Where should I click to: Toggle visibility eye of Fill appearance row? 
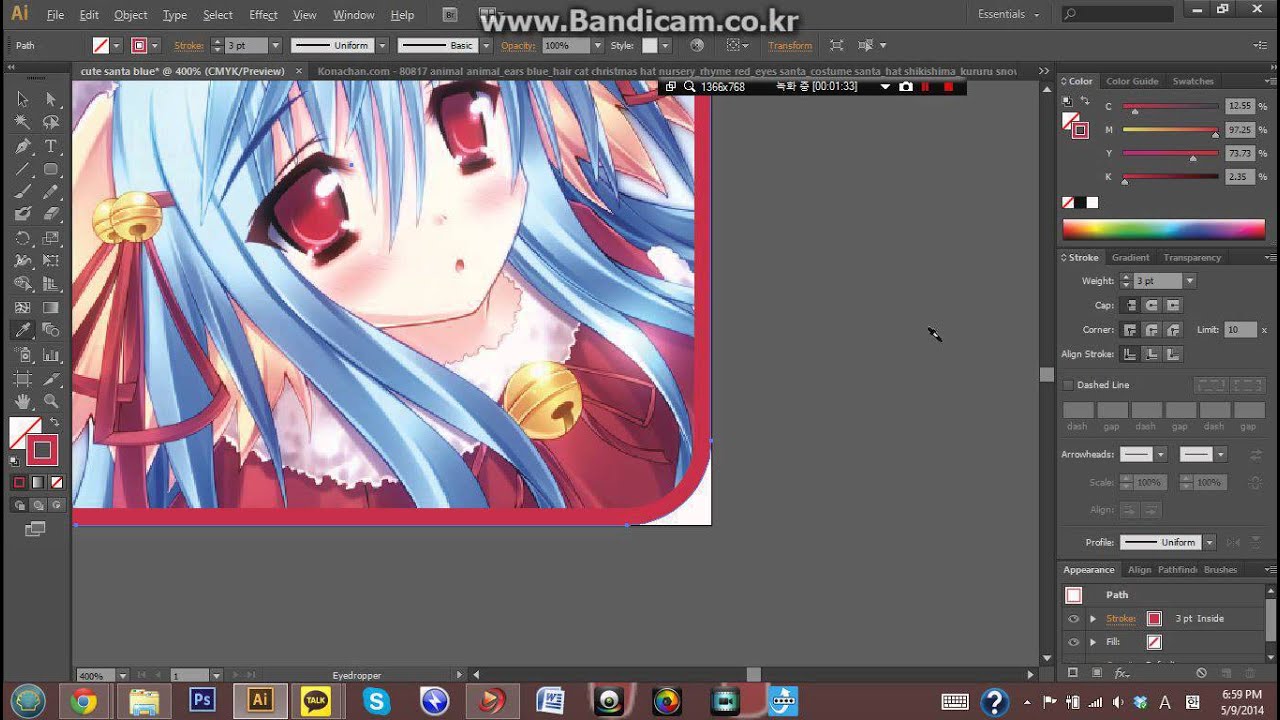pyautogui.click(x=1073, y=642)
